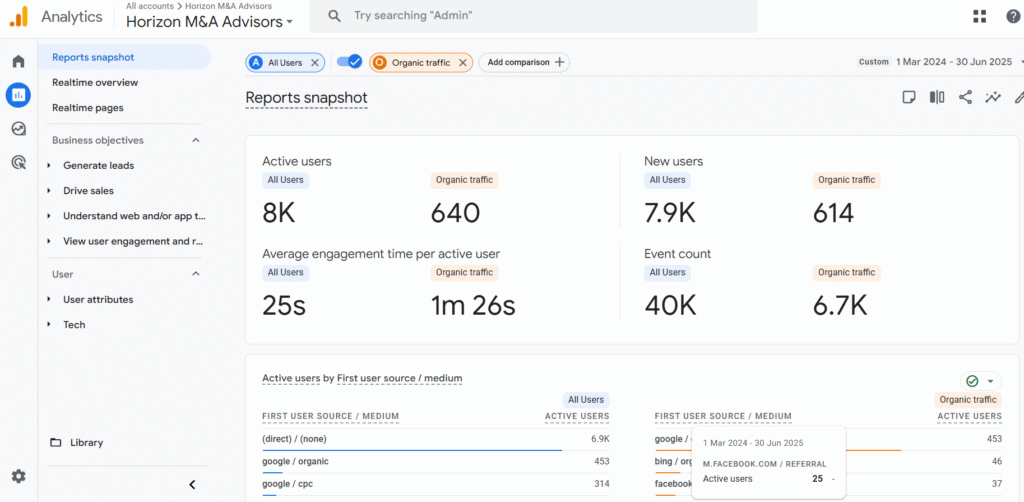Go to Realtime overview report
This screenshot has height=502, width=1024.
pos(95,83)
